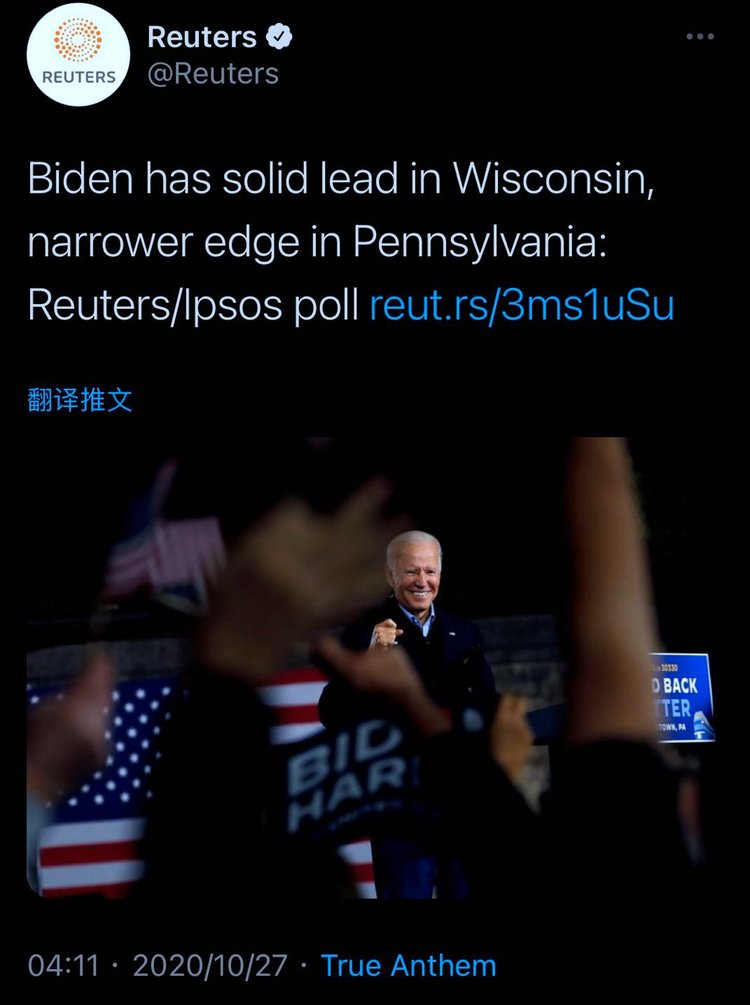Click the Reuters/Ipsos poll text
Viewport: 750px width, 1005px height.
point(193,306)
